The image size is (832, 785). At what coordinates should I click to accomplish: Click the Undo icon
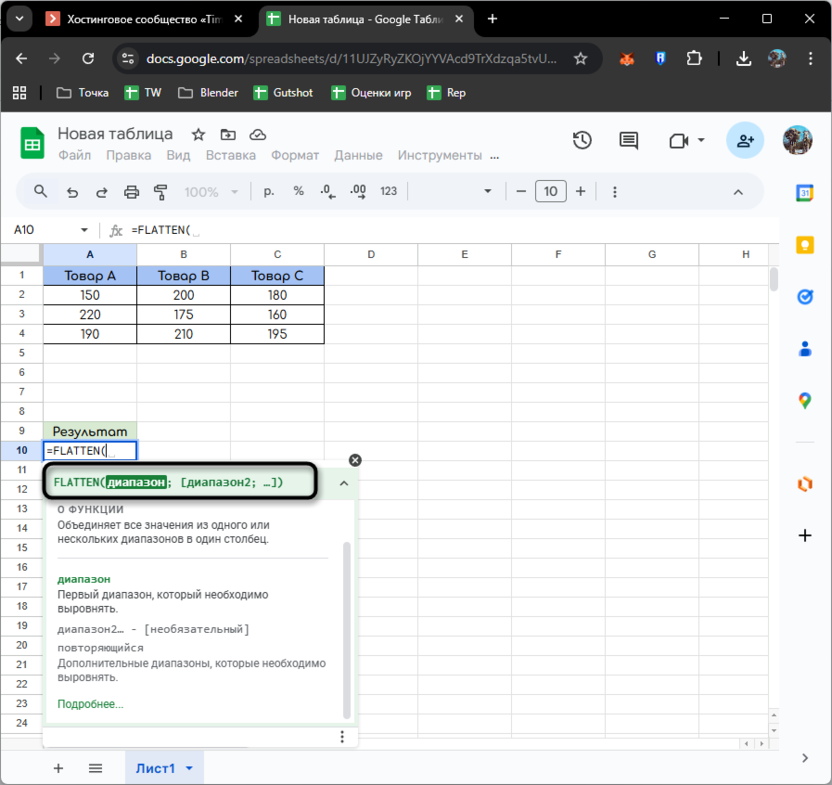tap(74, 192)
